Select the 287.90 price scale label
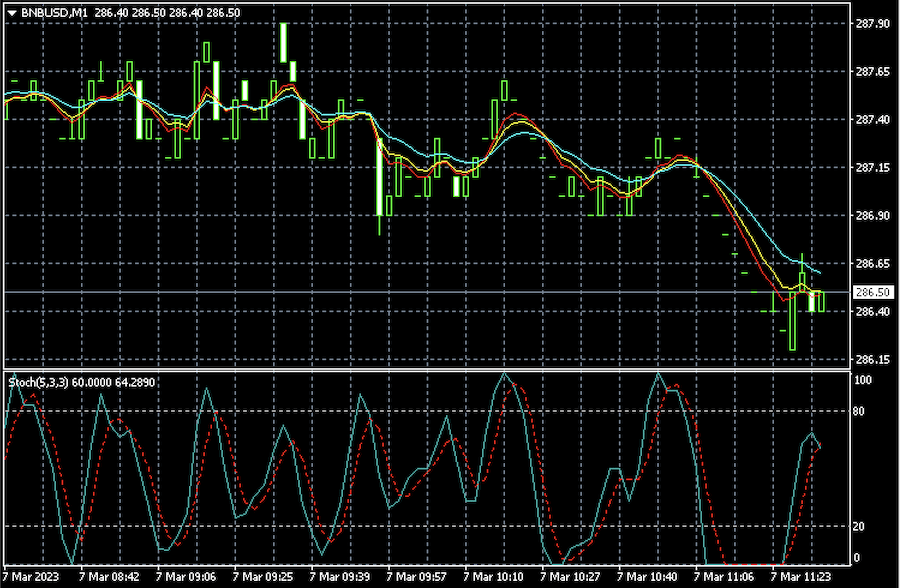The image size is (900, 588). [x=872, y=24]
